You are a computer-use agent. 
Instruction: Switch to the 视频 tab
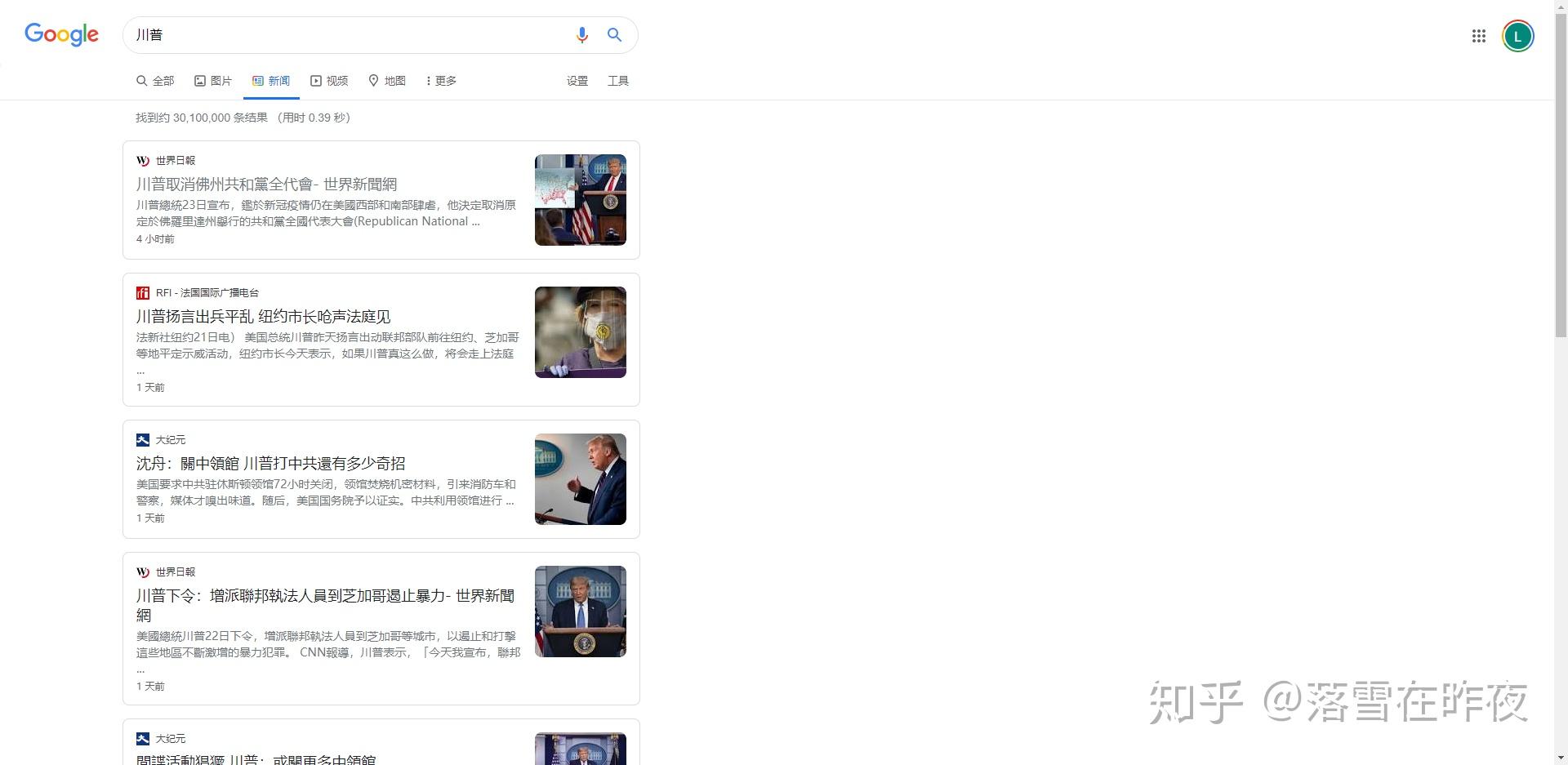pos(329,81)
